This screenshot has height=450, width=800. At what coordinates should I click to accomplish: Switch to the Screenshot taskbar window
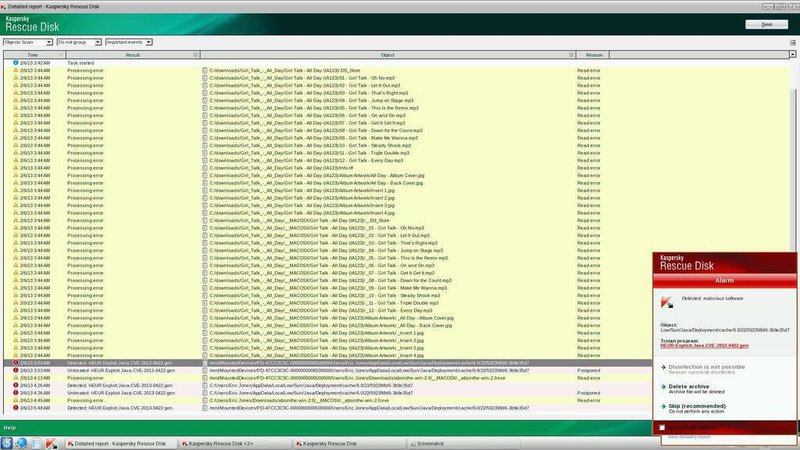point(462,443)
